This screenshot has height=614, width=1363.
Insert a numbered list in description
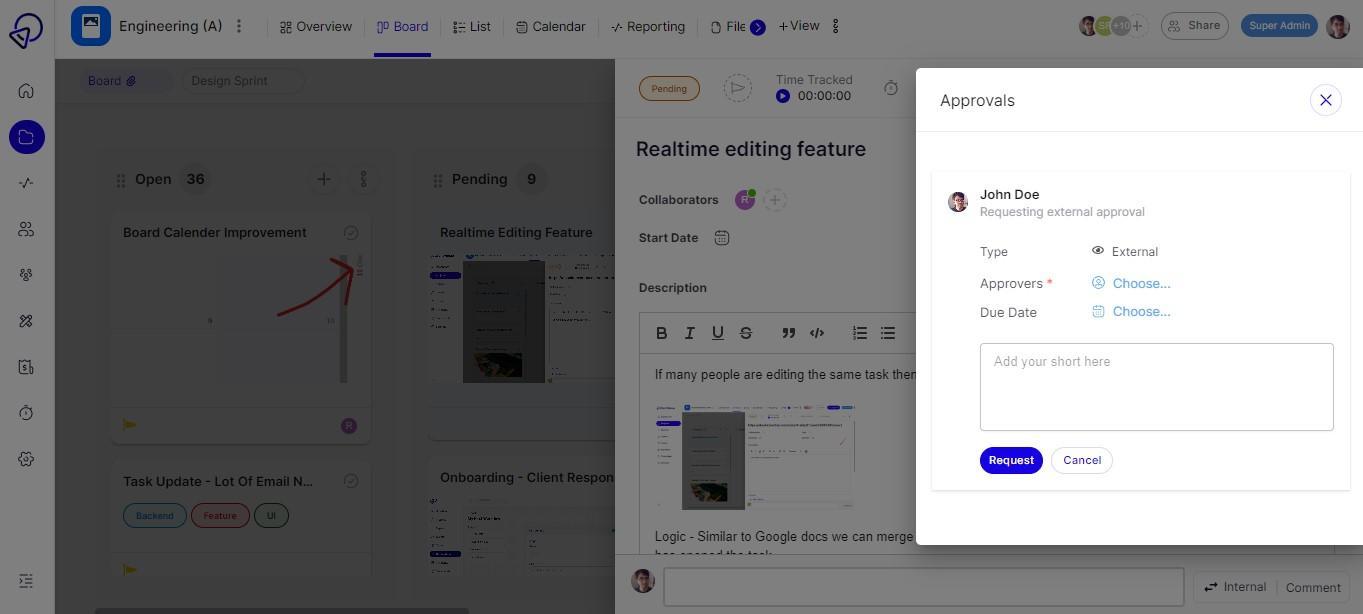(859, 333)
